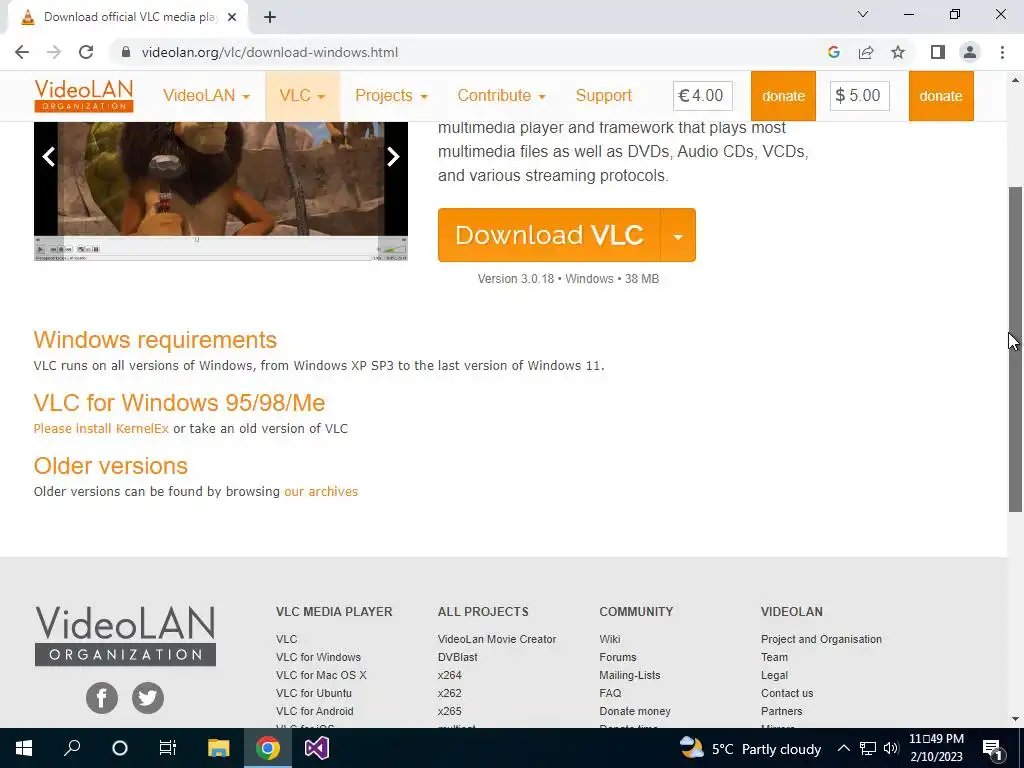Screen dimensions: 1024x768
Task: Open DVBlast project link
Action: point(457,657)
